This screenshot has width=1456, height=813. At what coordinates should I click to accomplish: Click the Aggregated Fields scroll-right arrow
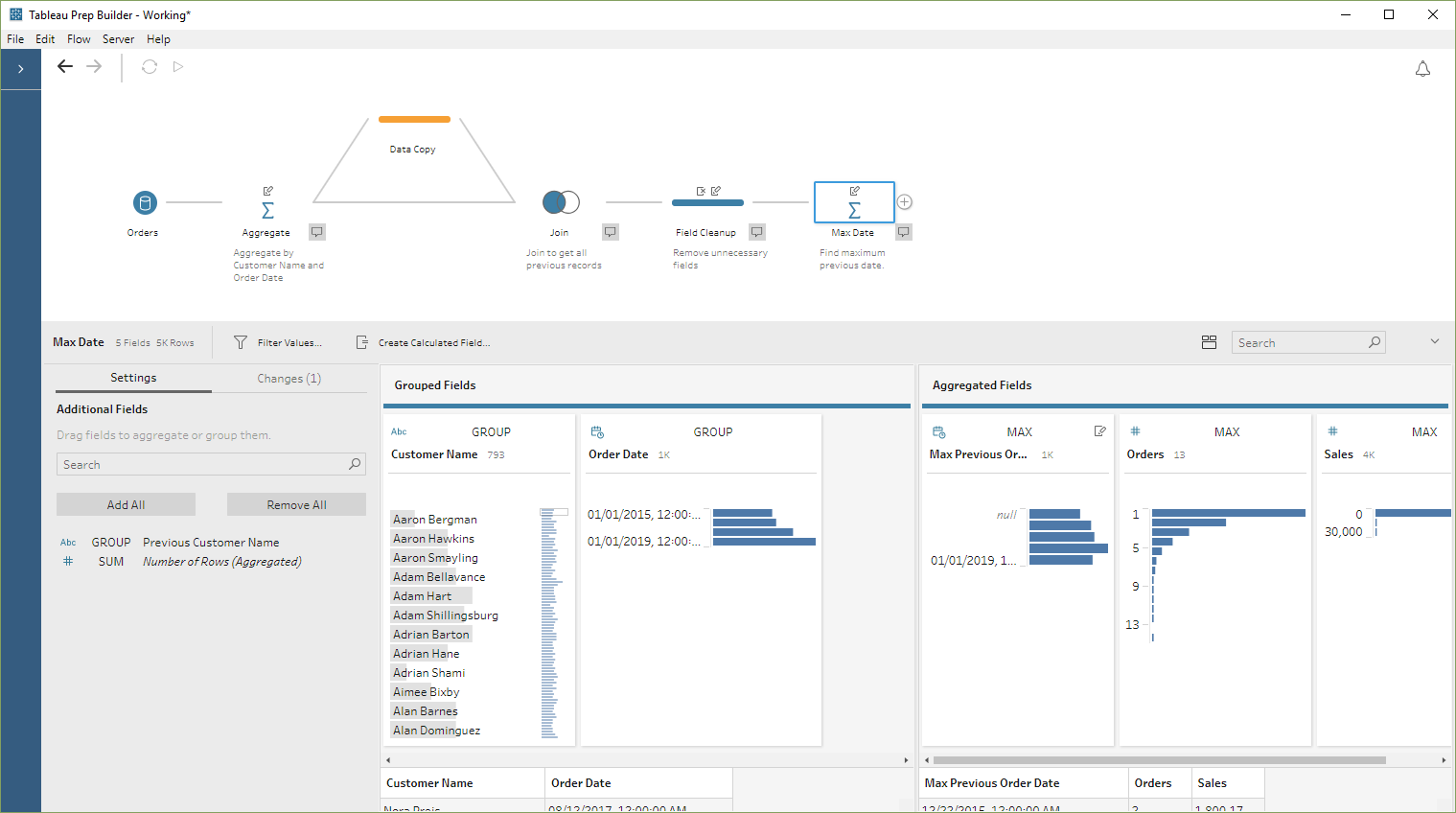pyautogui.click(x=1444, y=760)
